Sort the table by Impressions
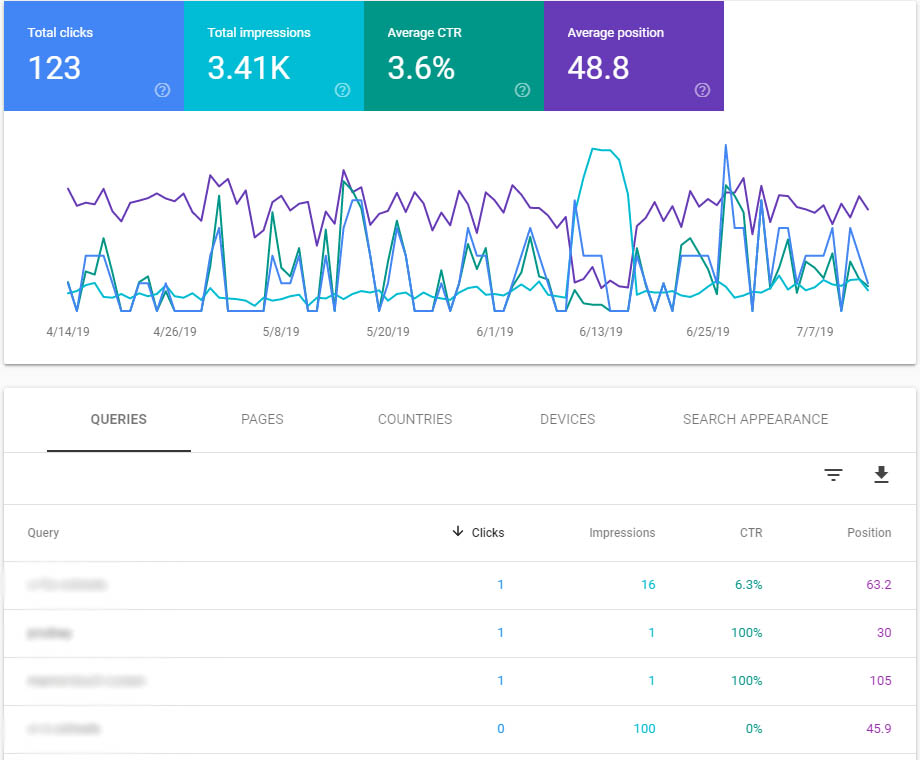This screenshot has width=920, height=760. point(622,532)
